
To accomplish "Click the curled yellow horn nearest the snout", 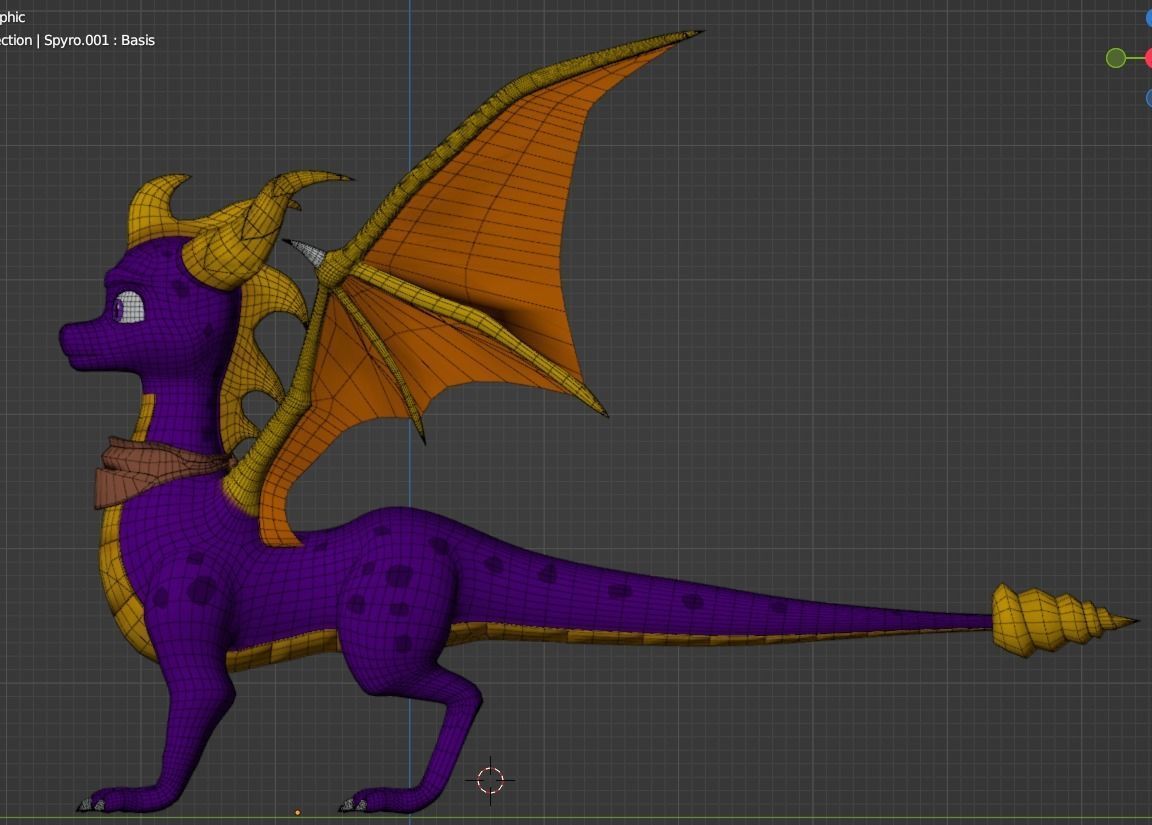I will click(154, 209).
